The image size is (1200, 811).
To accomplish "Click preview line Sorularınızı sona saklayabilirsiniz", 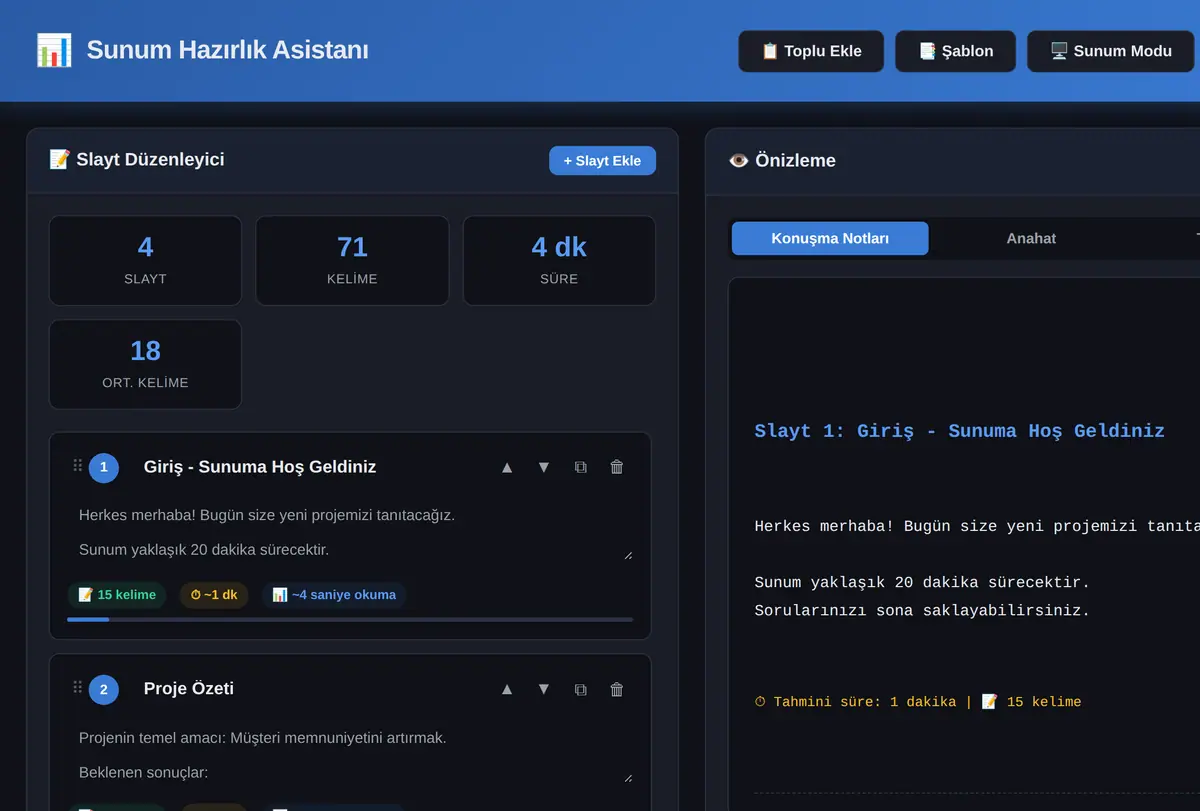I will pos(922,610).
